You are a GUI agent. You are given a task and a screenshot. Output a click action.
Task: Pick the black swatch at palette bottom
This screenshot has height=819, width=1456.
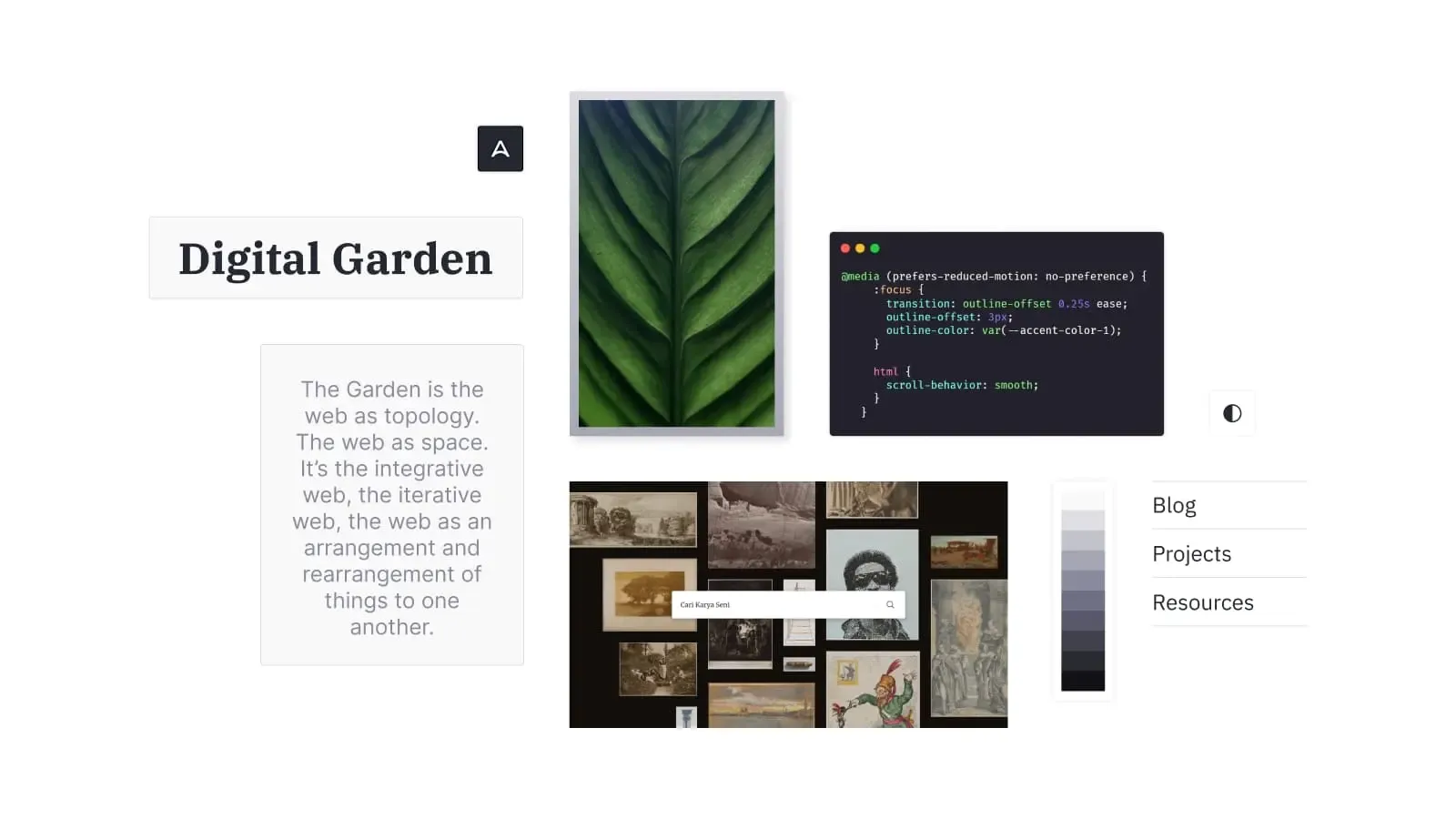coord(1082,681)
